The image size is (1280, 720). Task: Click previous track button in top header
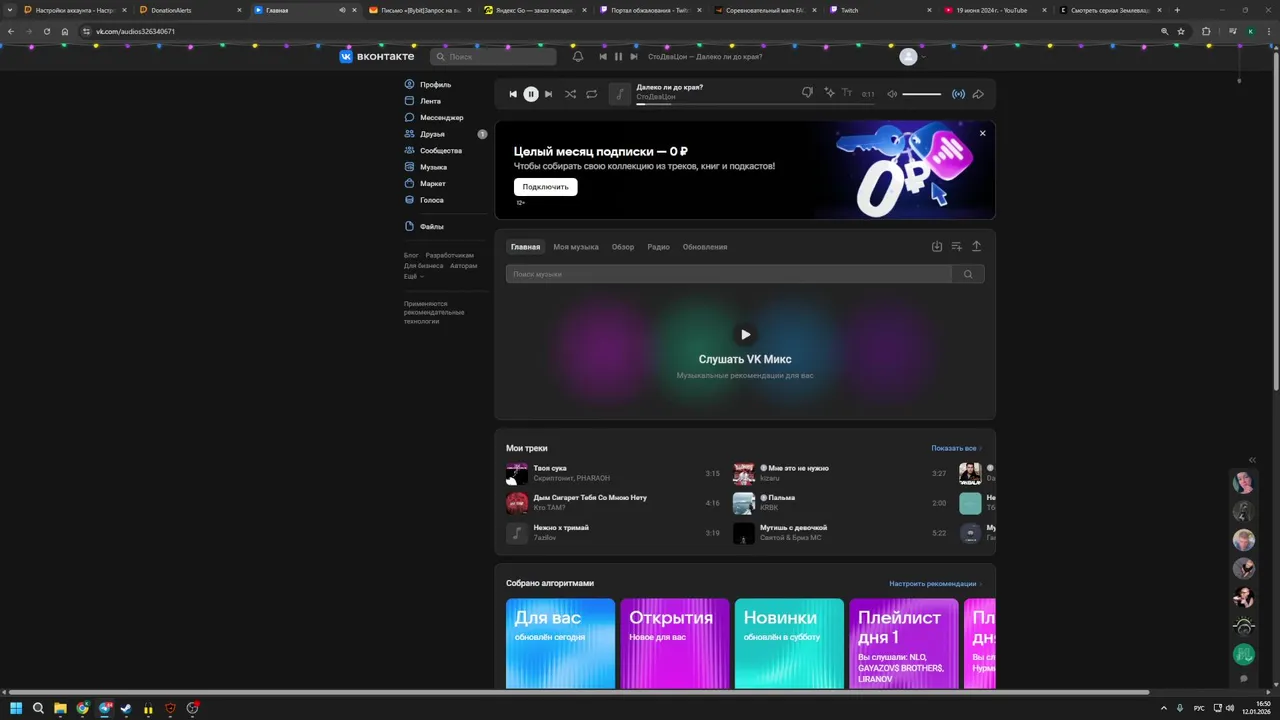pos(603,57)
